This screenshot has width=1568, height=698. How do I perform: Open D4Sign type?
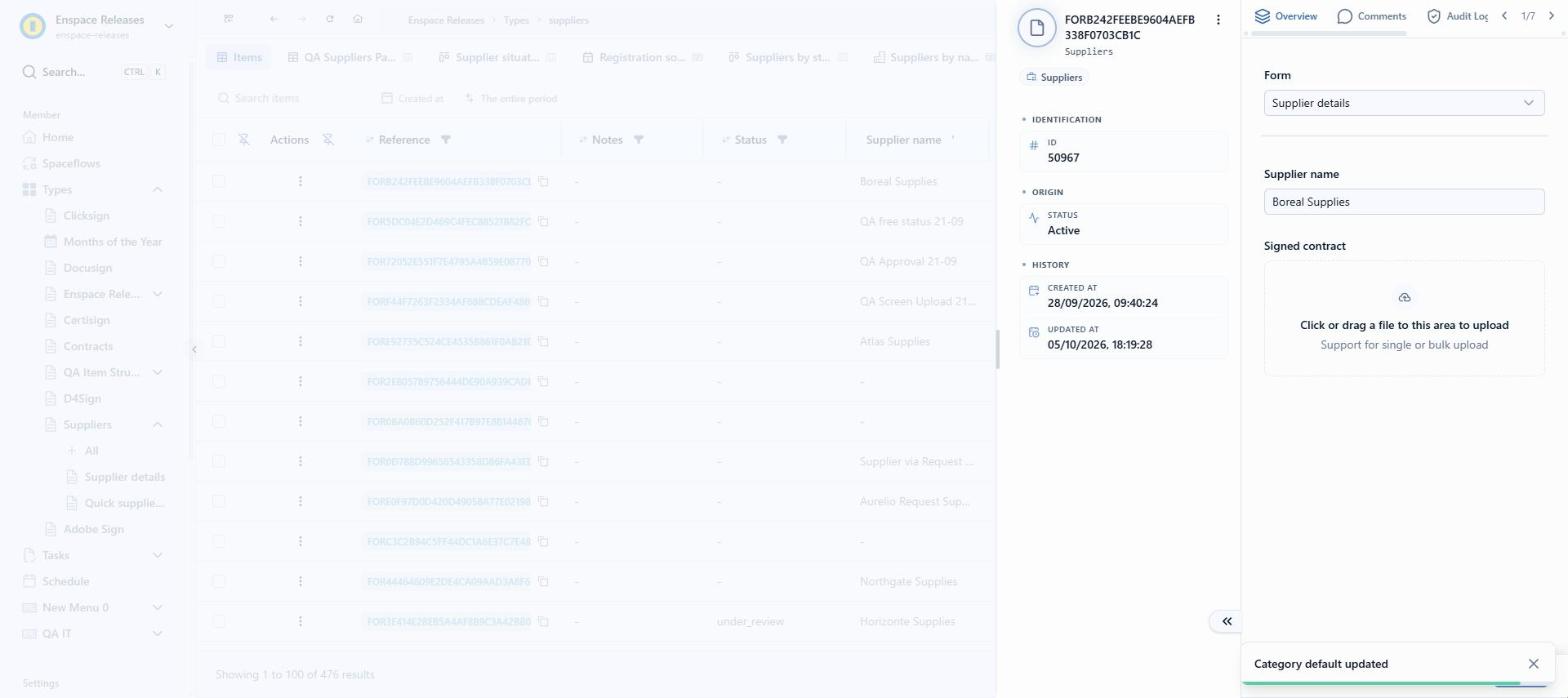(82, 398)
